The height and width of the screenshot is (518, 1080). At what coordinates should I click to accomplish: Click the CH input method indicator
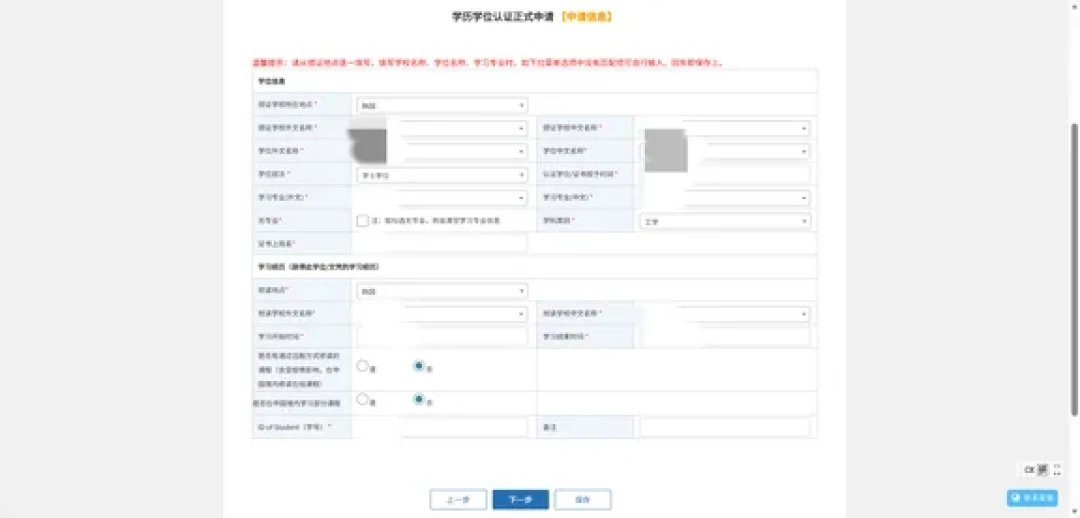[x=1029, y=470]
